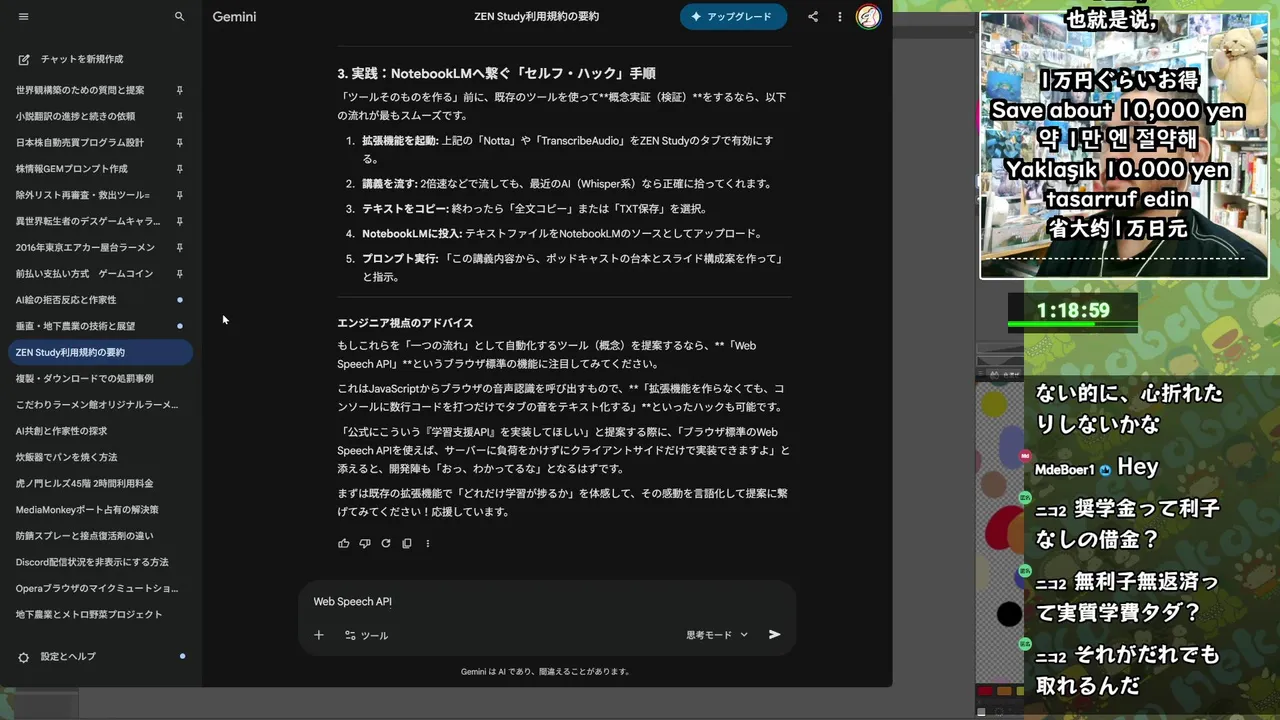Click heading エンジニア視点のアドバイス
The image size is (1280, 720).
tap(405, 323)
